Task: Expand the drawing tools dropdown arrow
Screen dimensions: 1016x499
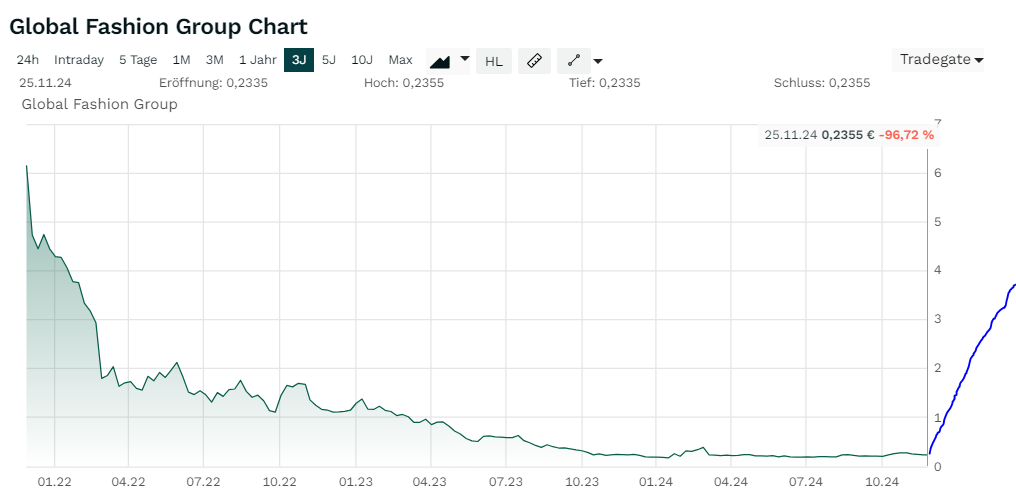Action: pos(597,61)
